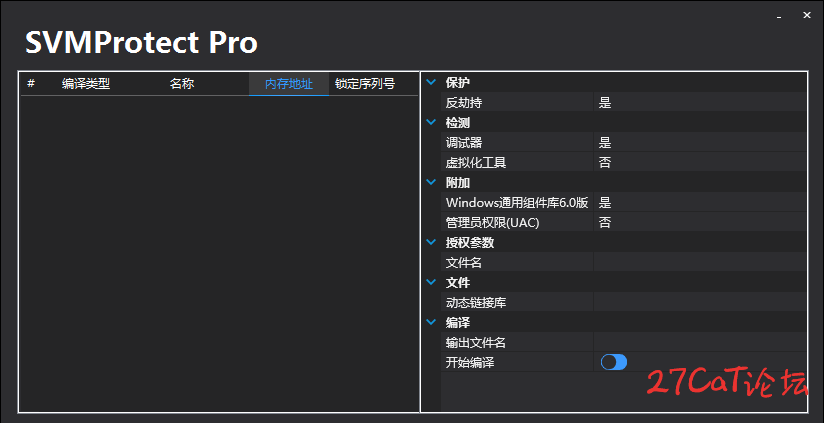The height and width of the screenshot is (423, 824).
Task: Click the 文件名 value field
Action: (700, 262)
